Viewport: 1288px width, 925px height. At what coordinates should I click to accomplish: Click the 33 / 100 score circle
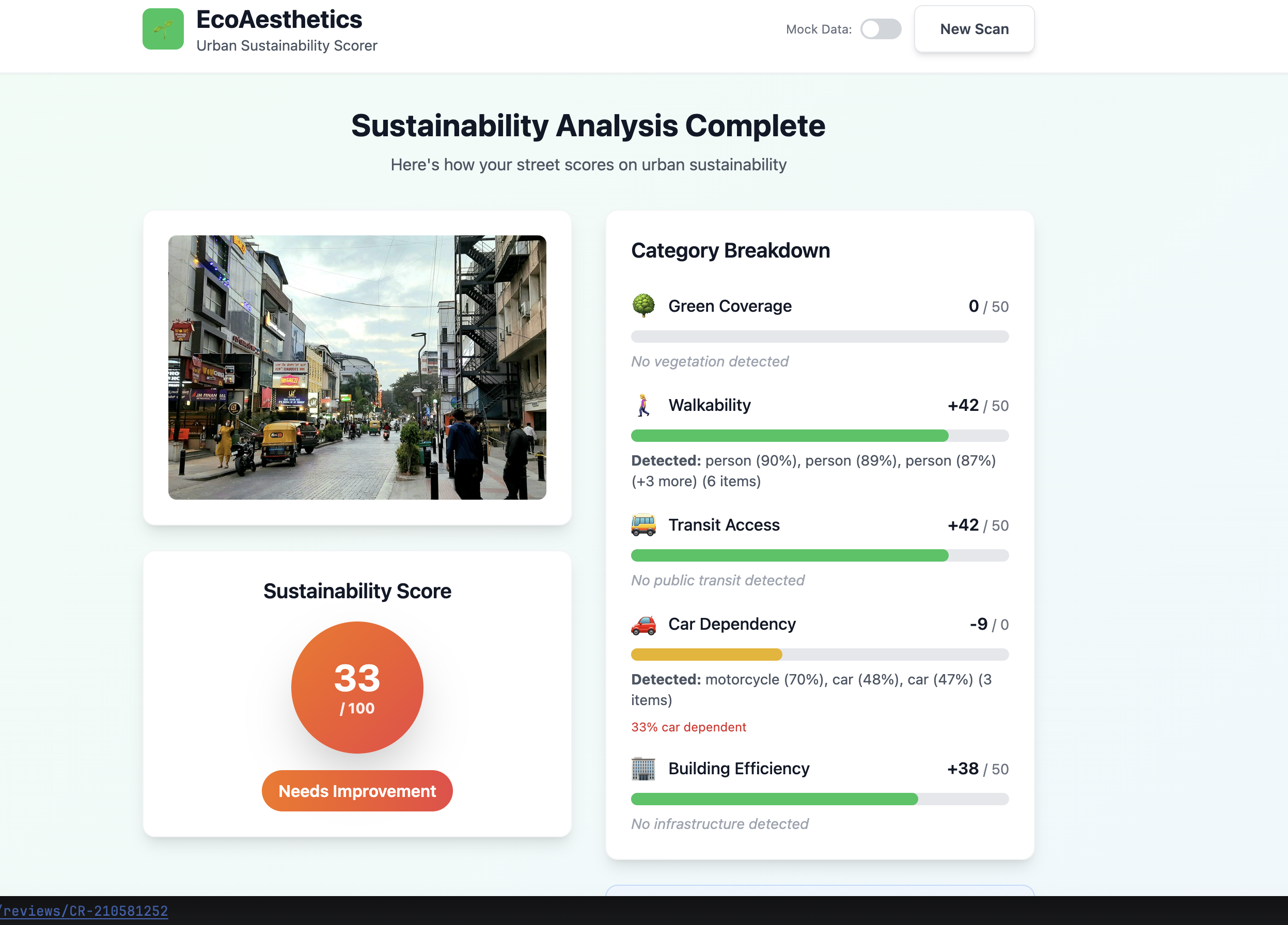357,687
